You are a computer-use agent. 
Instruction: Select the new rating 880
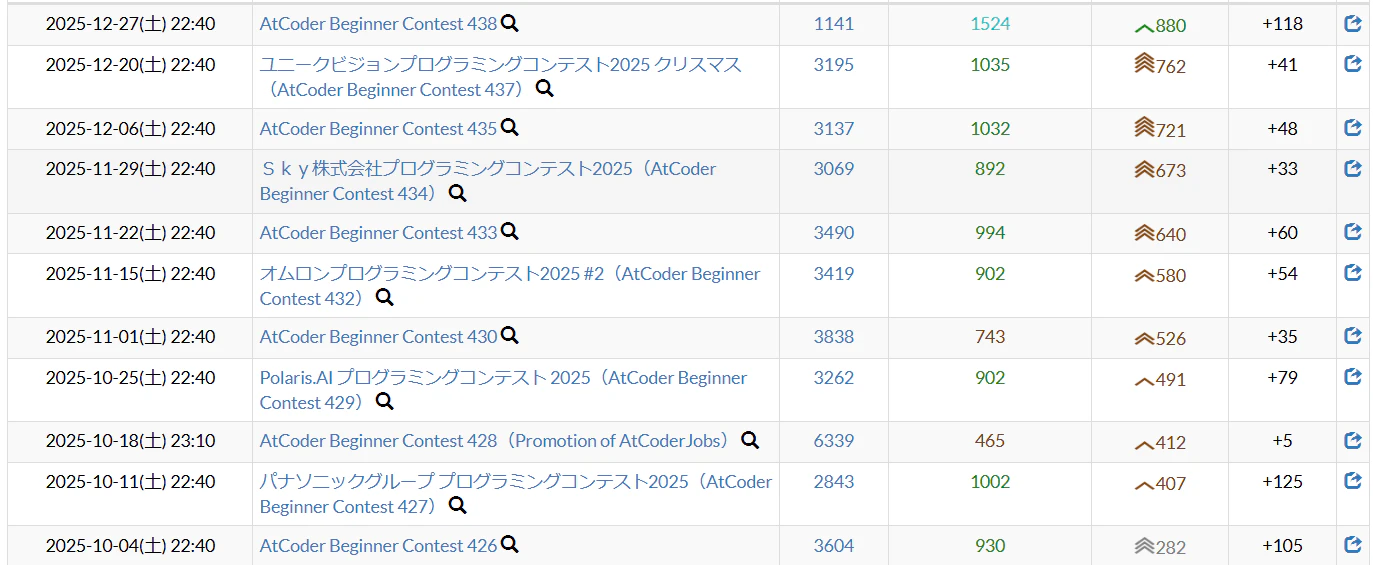pyautogui.click(x=1171, y=26)
